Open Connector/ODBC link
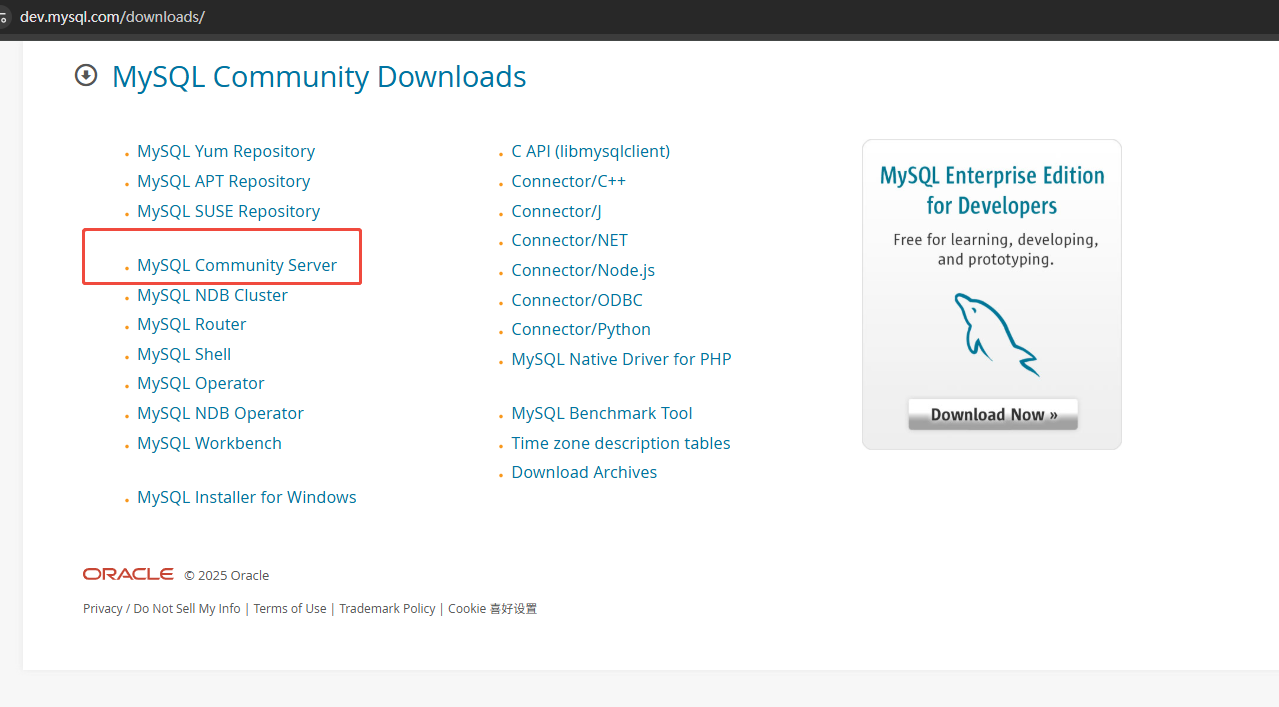 [x=577, y=300]
